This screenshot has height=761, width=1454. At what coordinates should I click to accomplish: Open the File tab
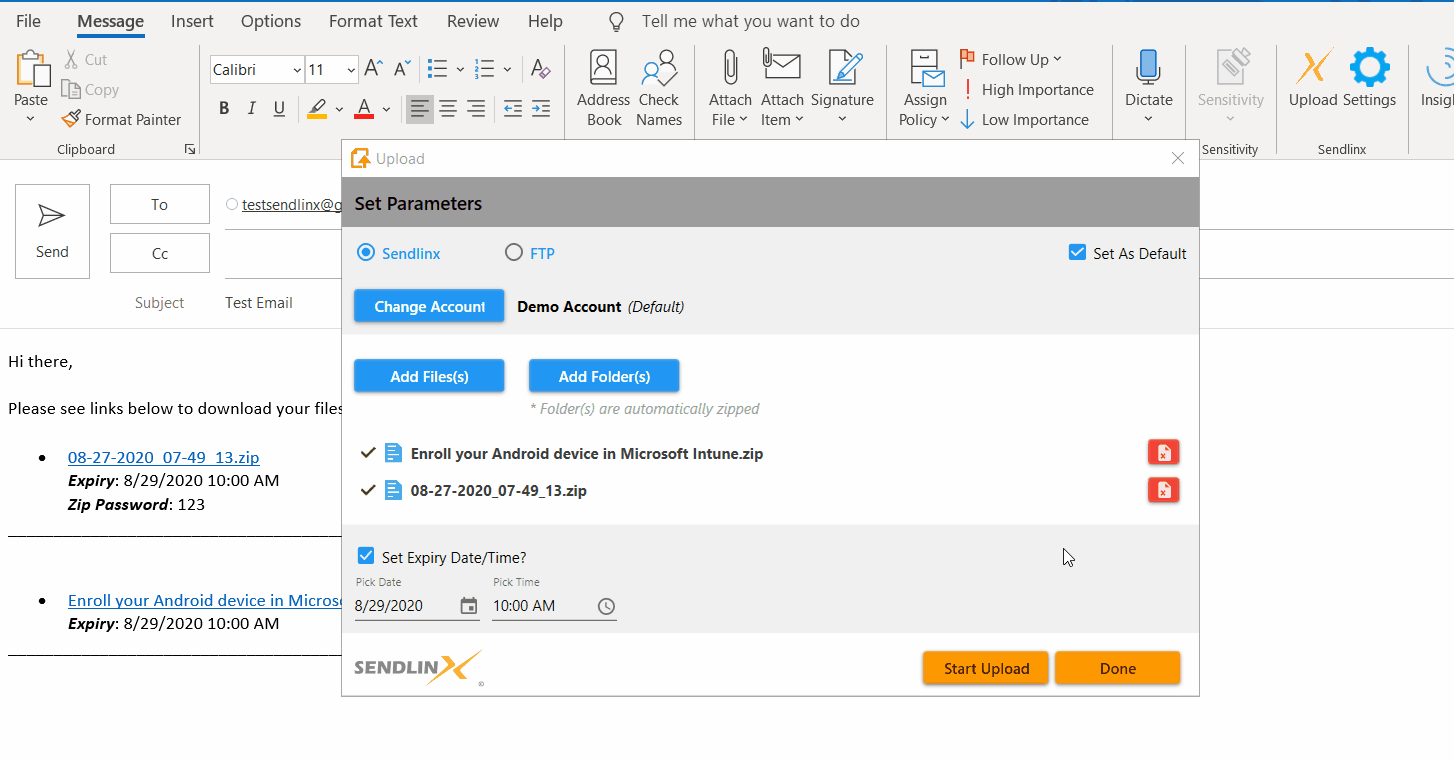pos(29,21)
